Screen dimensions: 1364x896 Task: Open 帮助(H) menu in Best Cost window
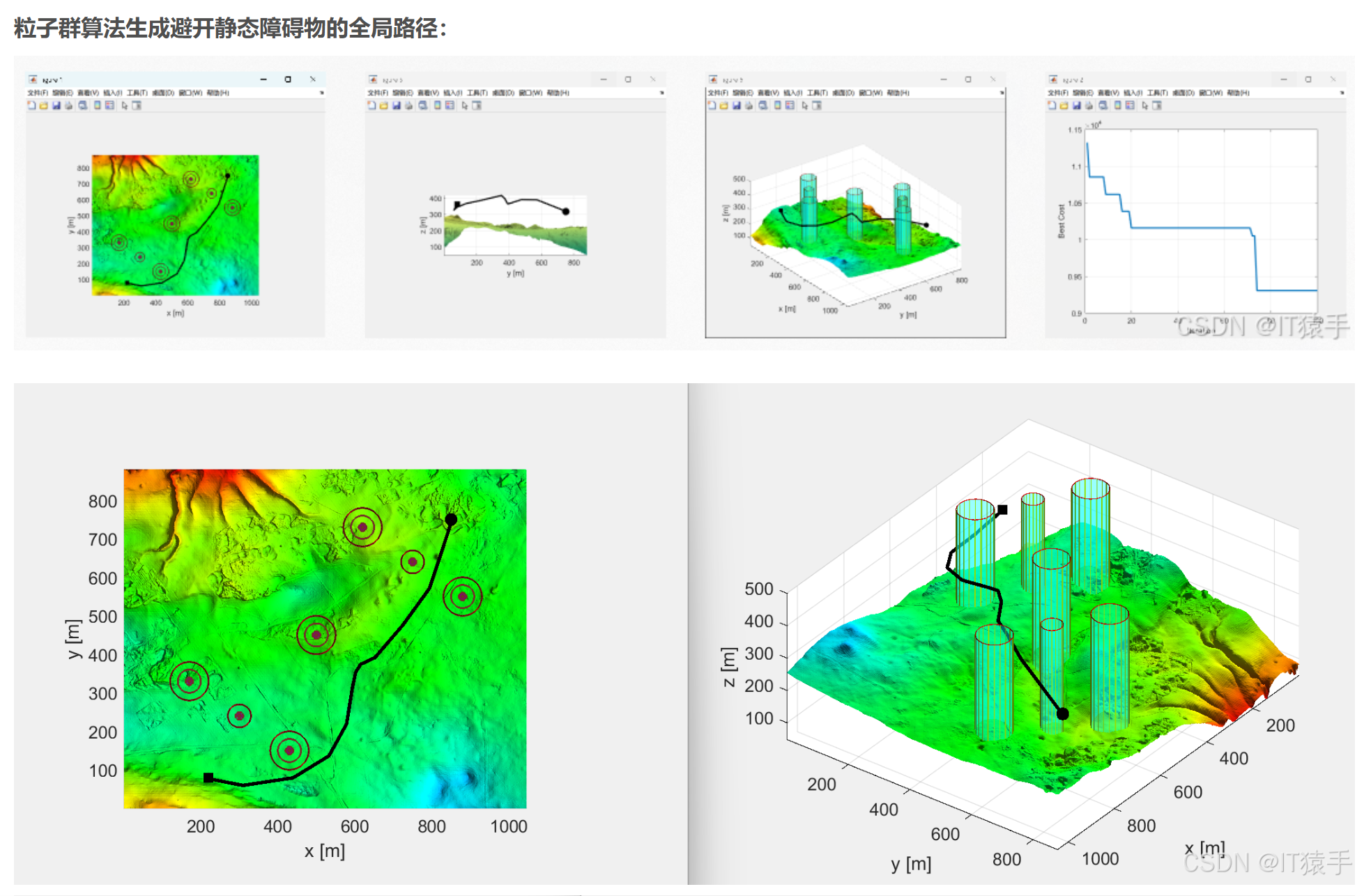(x=1238, y=93)
